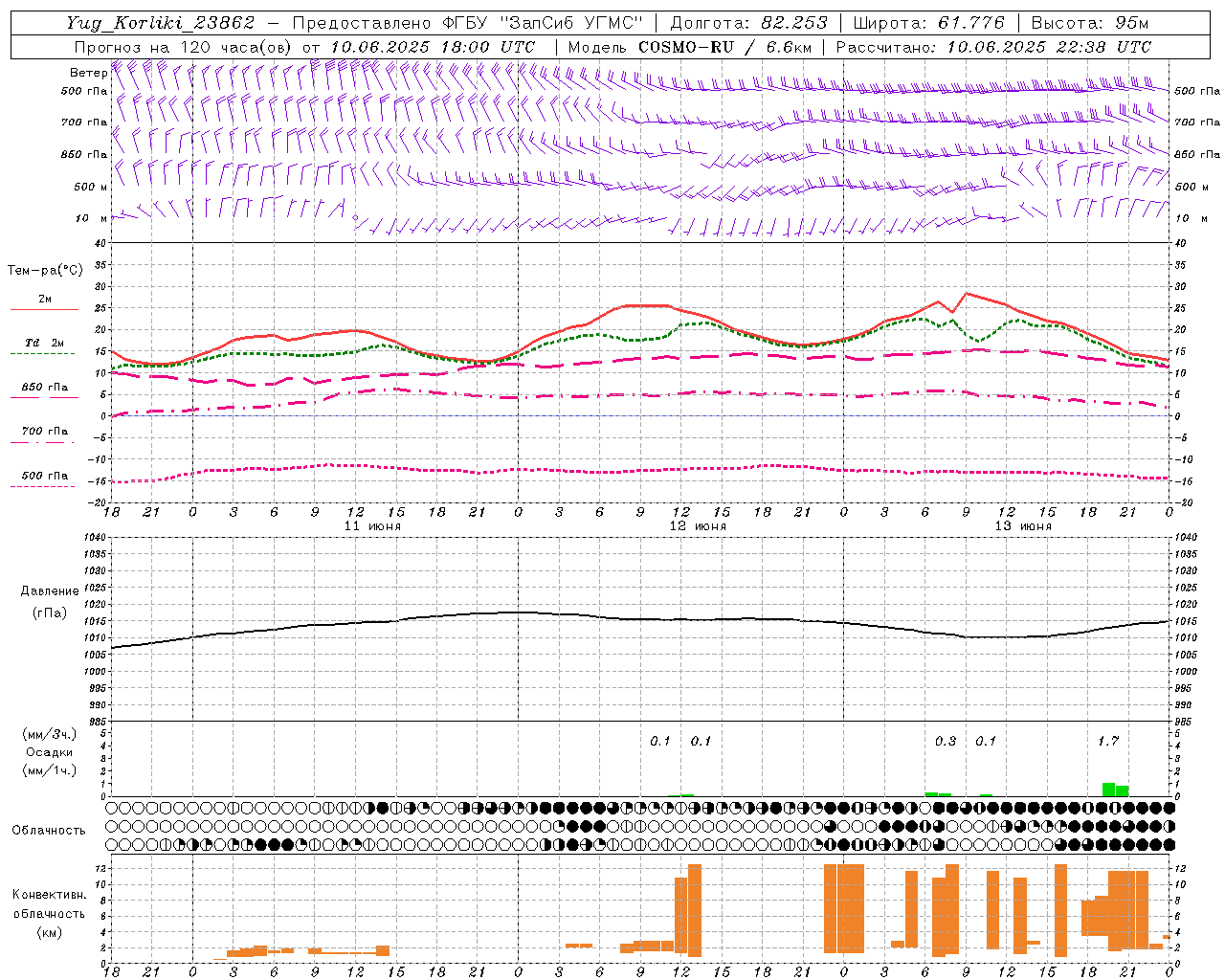
Task: Click the 'Ветер' wind section label
Action: click(88, 73)
